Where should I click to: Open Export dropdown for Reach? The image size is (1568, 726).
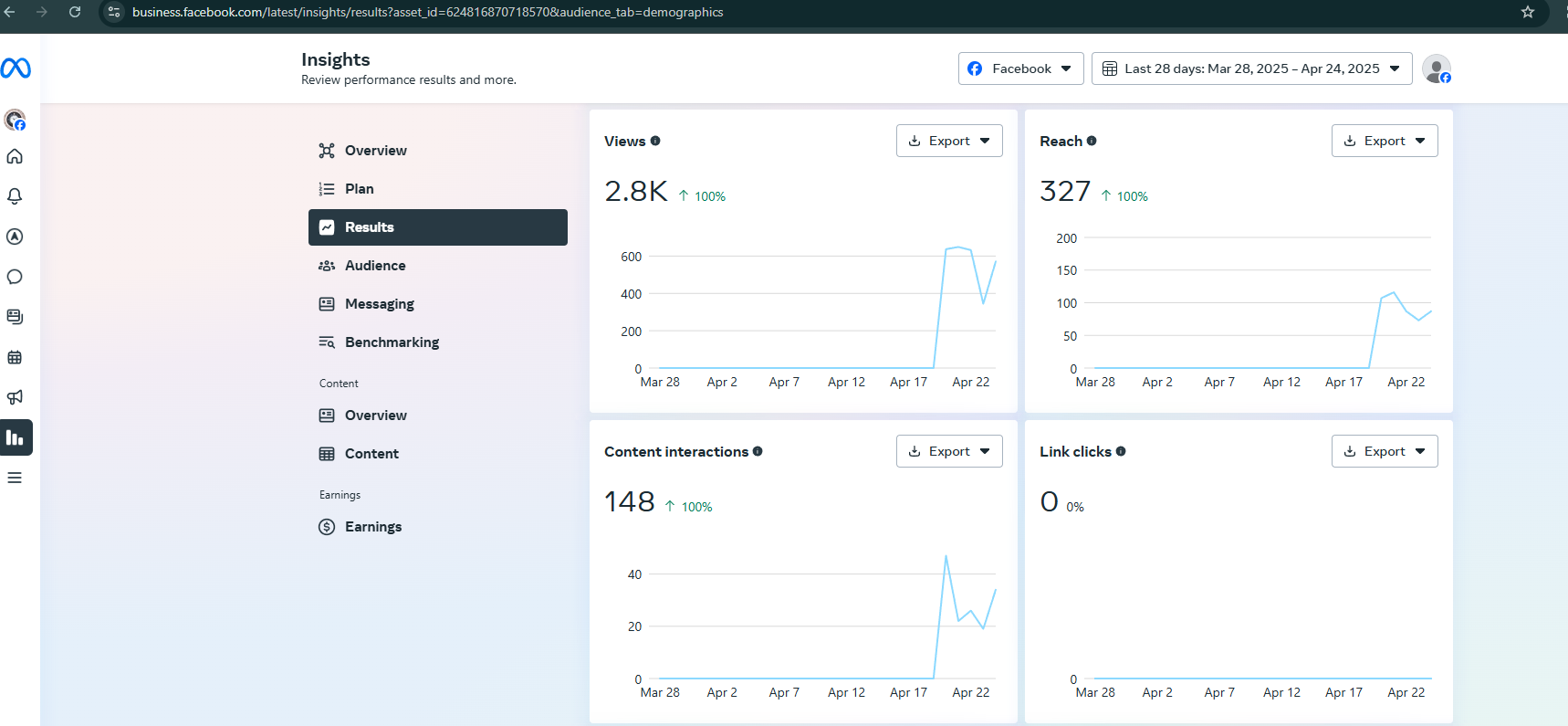coord(1385,141)
